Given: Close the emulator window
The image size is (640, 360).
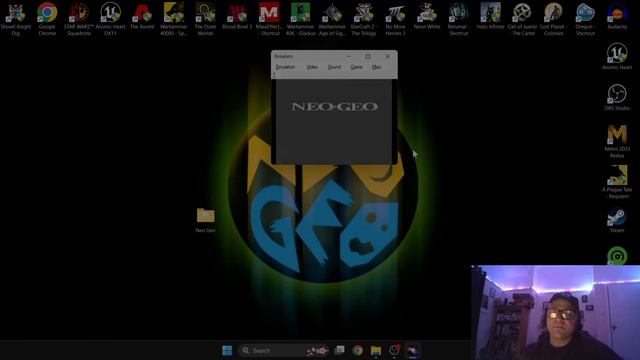Looking at the screenshot, I should point(387,56).
